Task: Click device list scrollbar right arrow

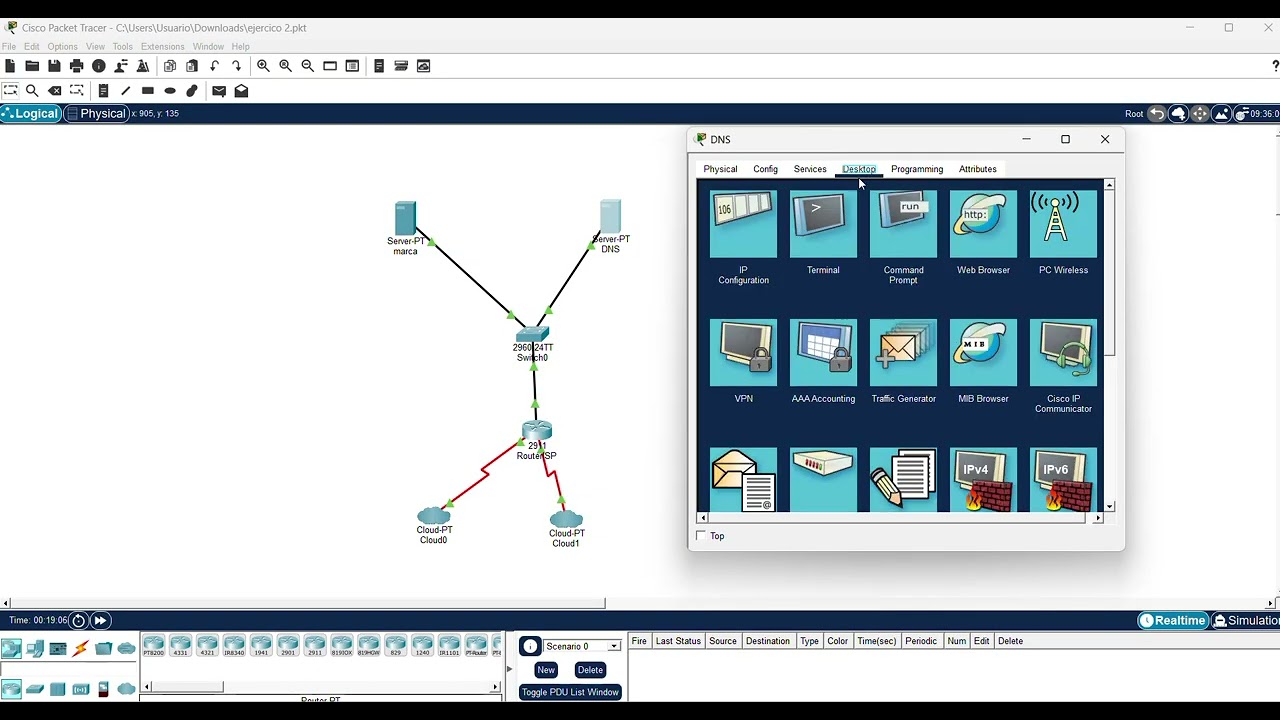Action: (495, 687)
